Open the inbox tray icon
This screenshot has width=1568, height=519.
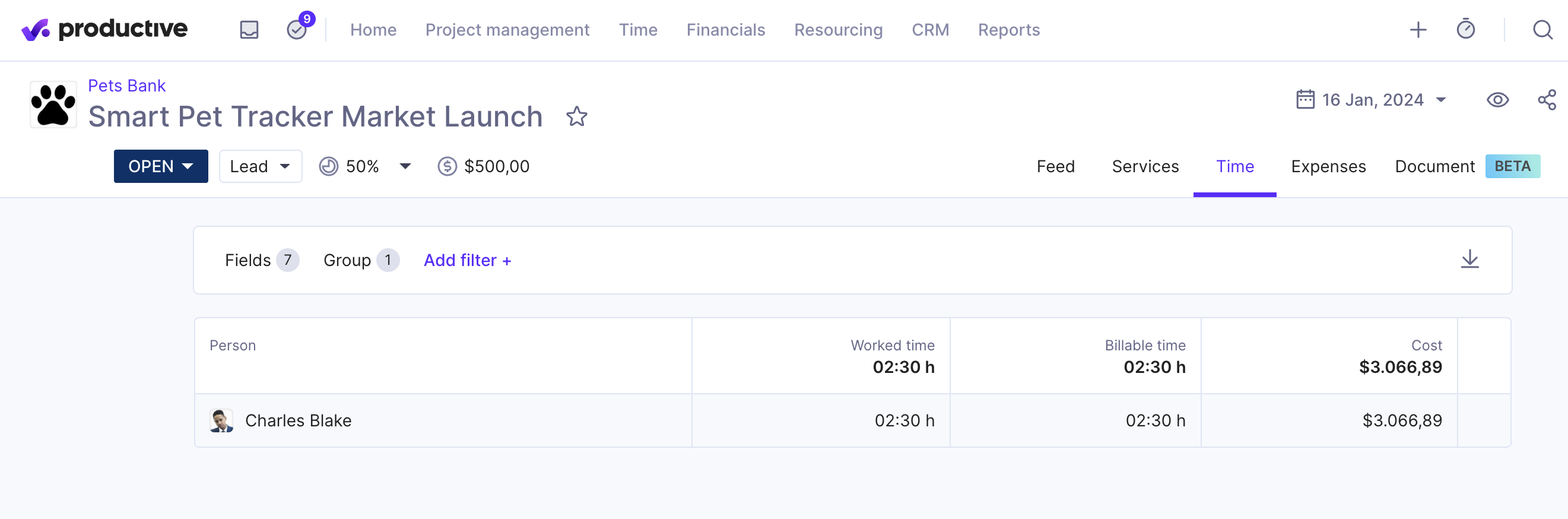(249, 30)
